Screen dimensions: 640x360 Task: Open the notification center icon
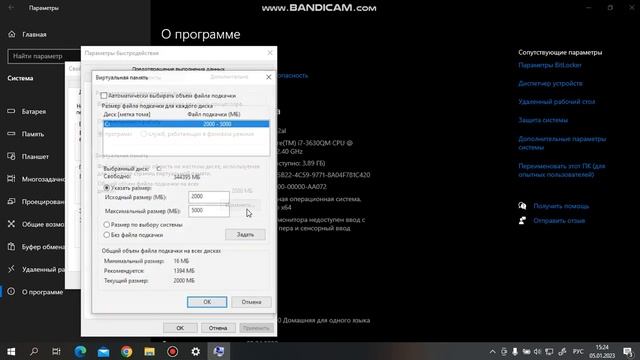628,351
